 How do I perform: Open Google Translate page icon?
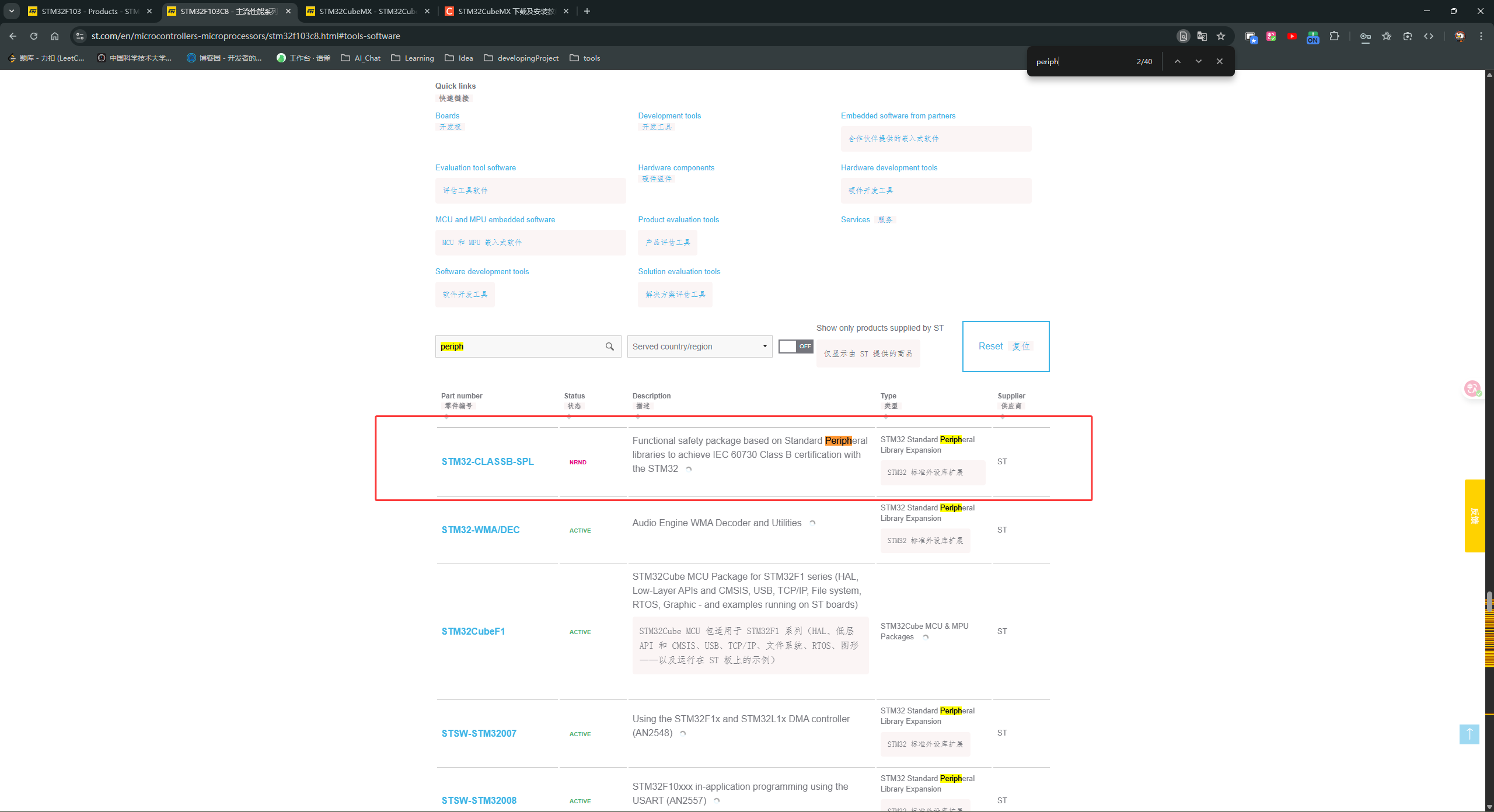(x=1202, y=36)
